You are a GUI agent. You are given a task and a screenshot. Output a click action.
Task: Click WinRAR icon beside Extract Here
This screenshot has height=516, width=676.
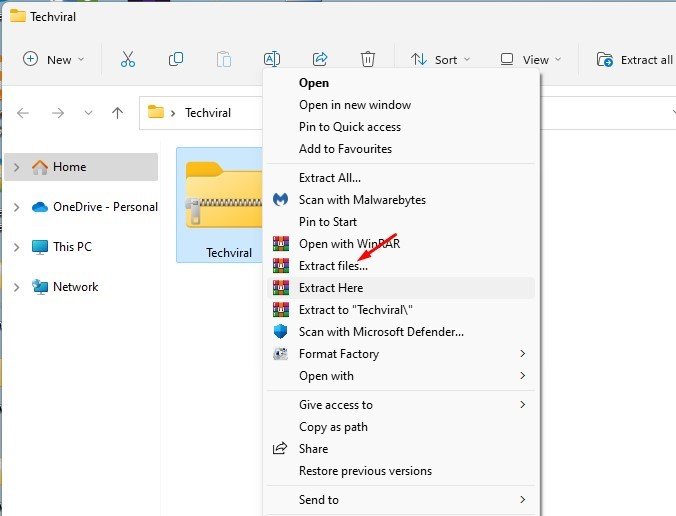[x=281, y=288]
